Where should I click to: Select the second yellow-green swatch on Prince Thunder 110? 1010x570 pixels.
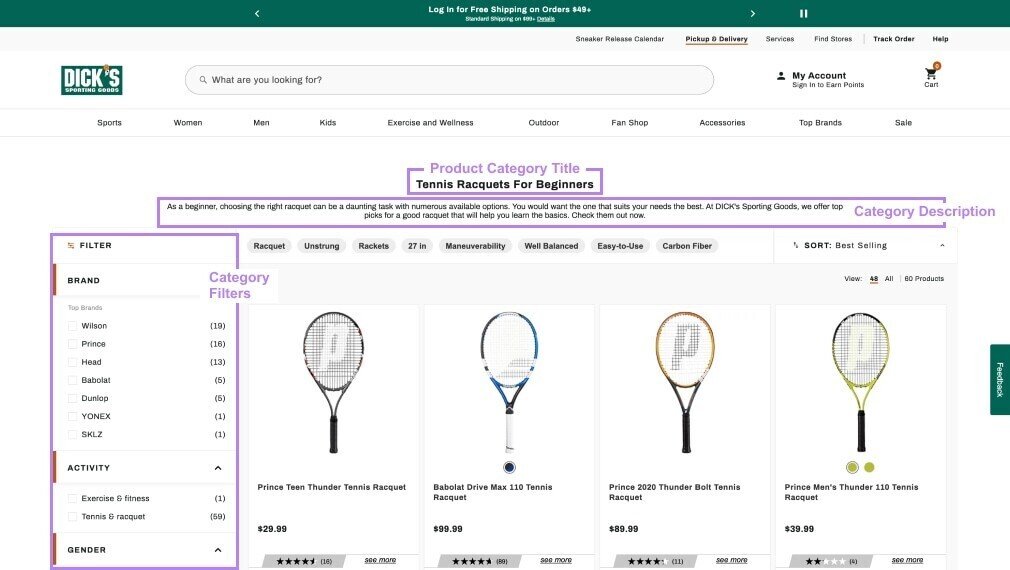click(x=869, y=467)
